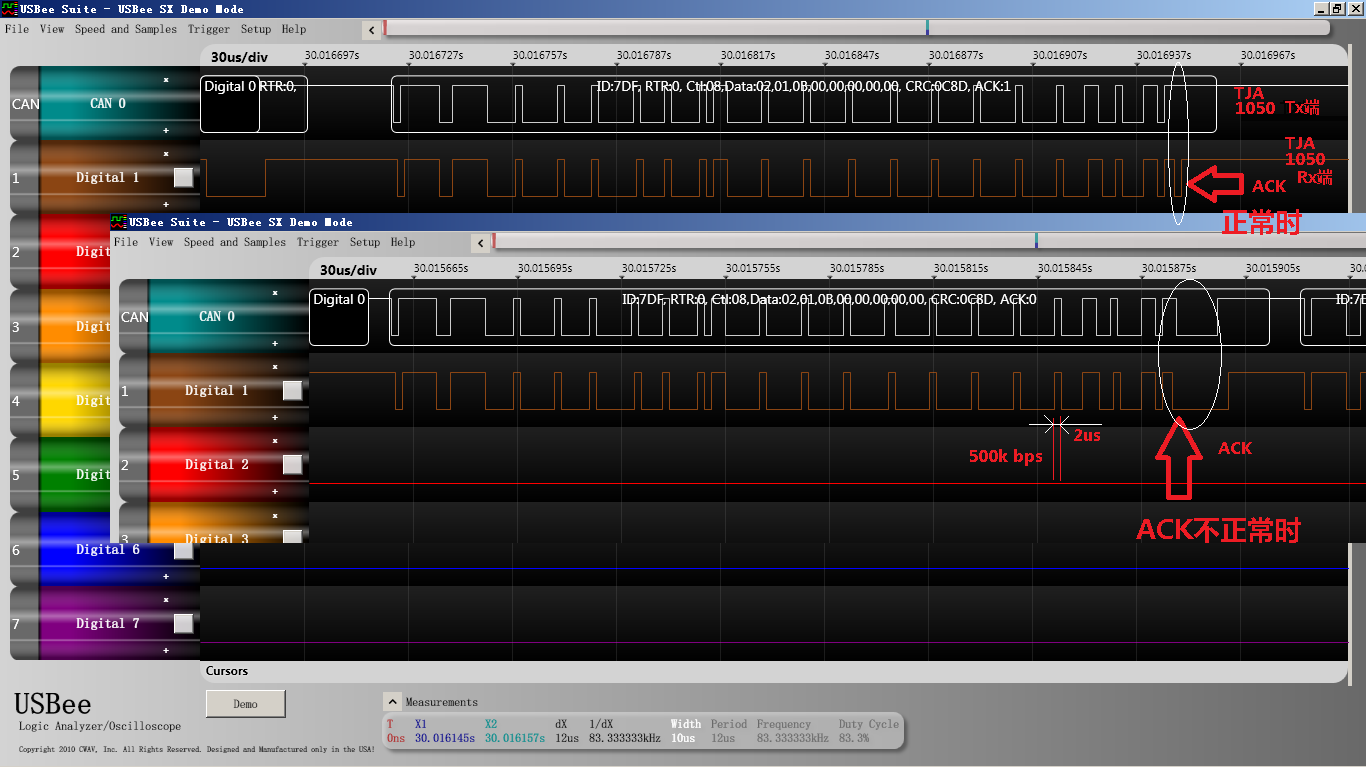The width and height of the screenshot is (1366, 768).
Task: Click the USBee app icon in back window's title bar
Action: 9,9
